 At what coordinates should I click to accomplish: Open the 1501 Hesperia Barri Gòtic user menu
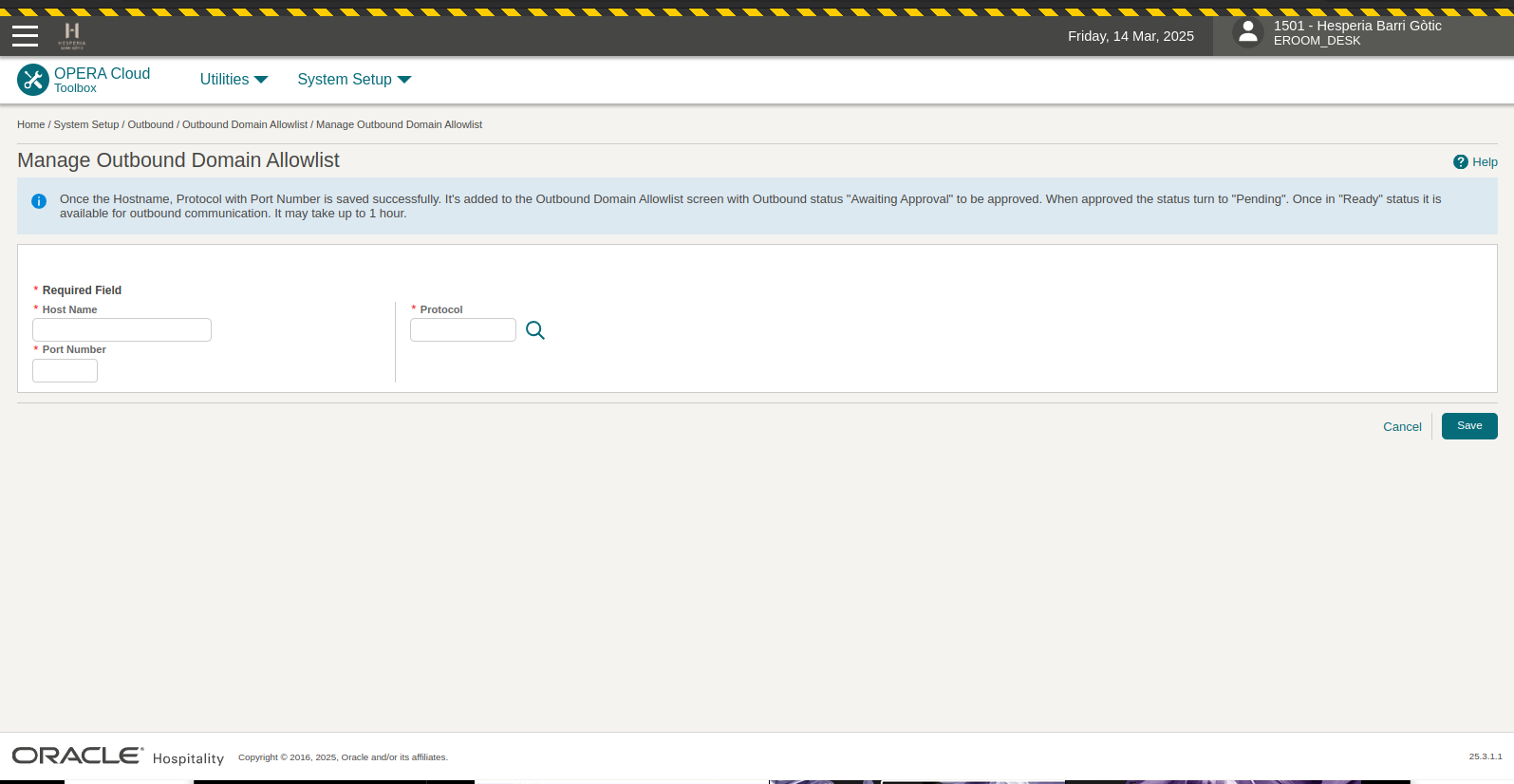(x=1357, y=33)
